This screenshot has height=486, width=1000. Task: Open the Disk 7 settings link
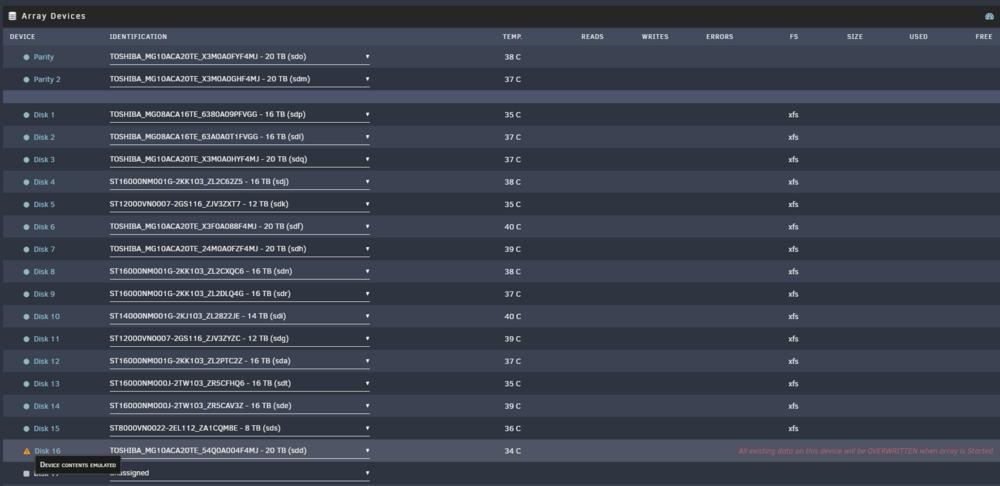(44, 249)
